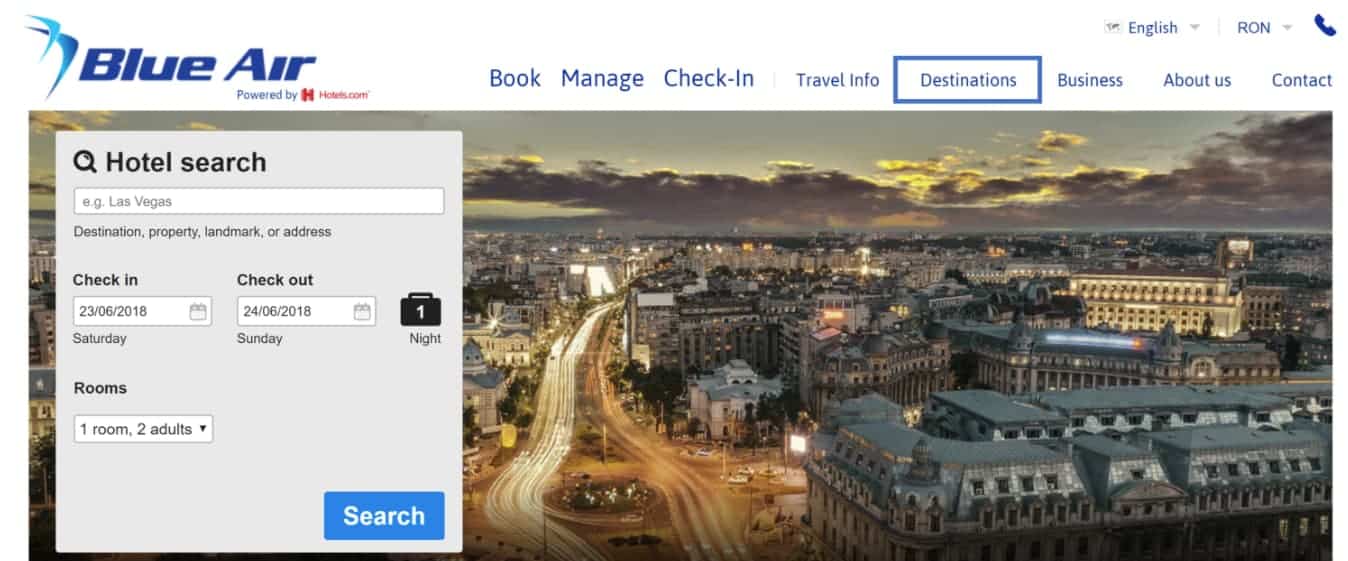Image resolution: width=1348 pixels, height=561 pixels.
Task: Click the phone icon at top right
Action: point(1325,26)
